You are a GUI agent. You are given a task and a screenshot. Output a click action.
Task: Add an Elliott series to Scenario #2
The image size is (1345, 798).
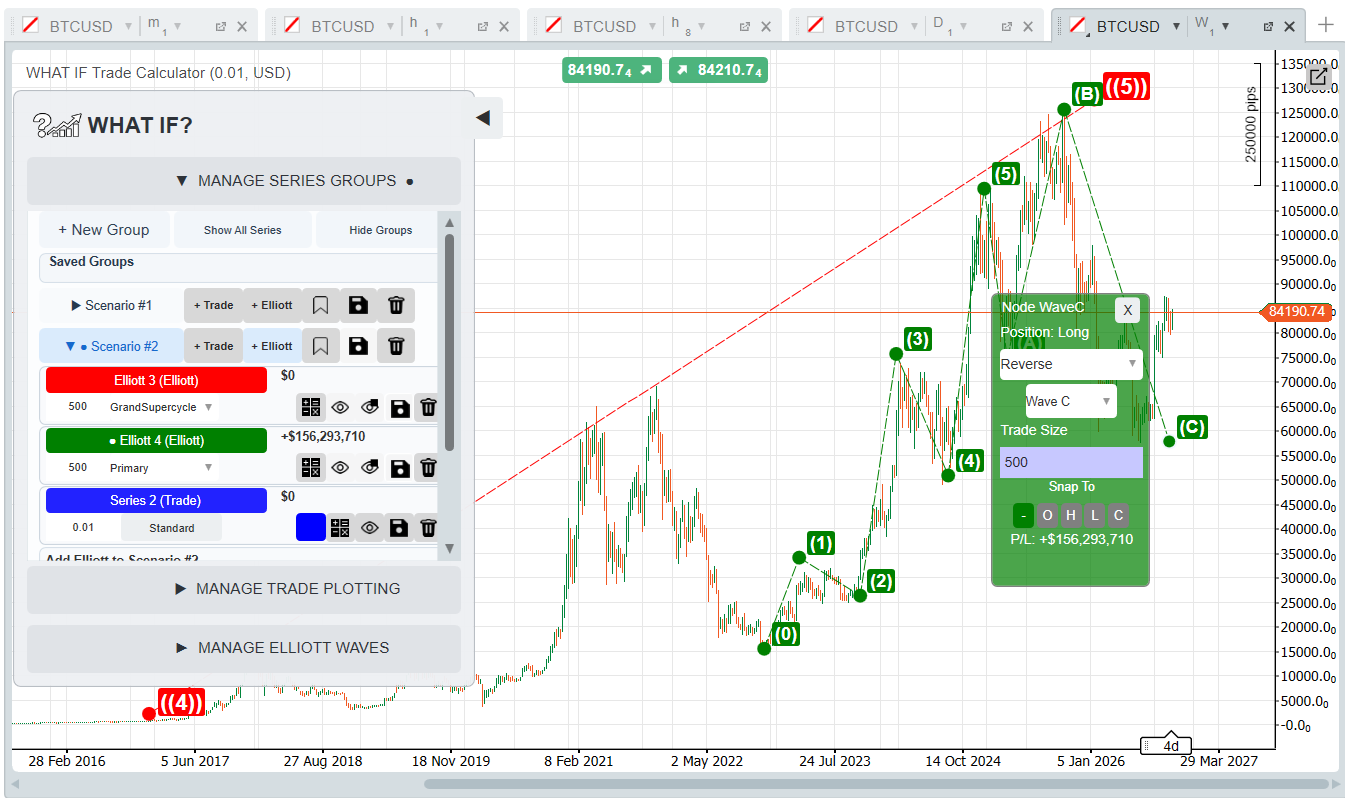pos(272,346)
